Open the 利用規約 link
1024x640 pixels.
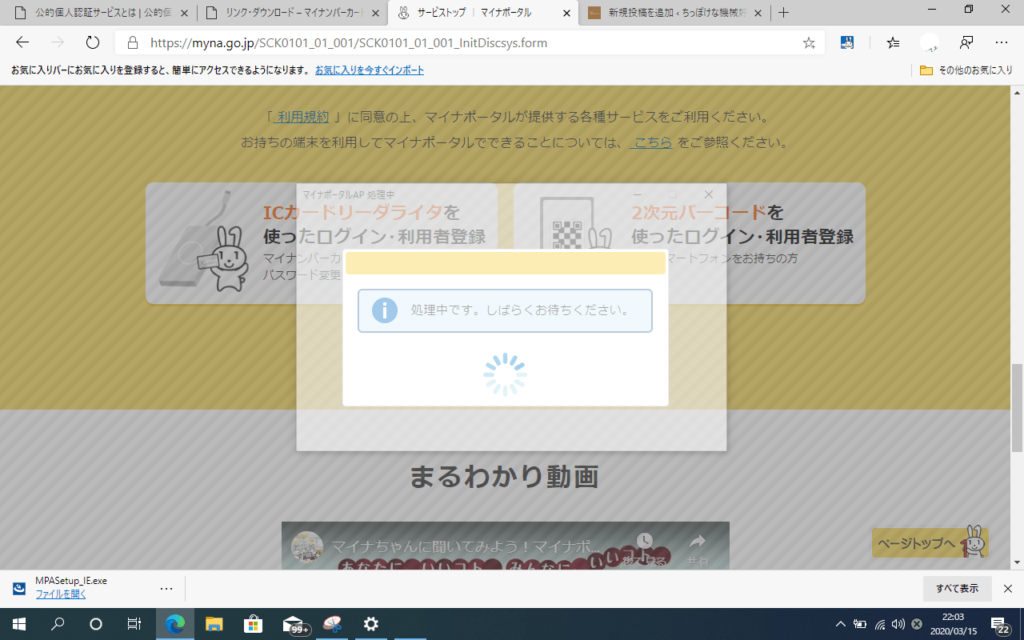coord(301,117)
